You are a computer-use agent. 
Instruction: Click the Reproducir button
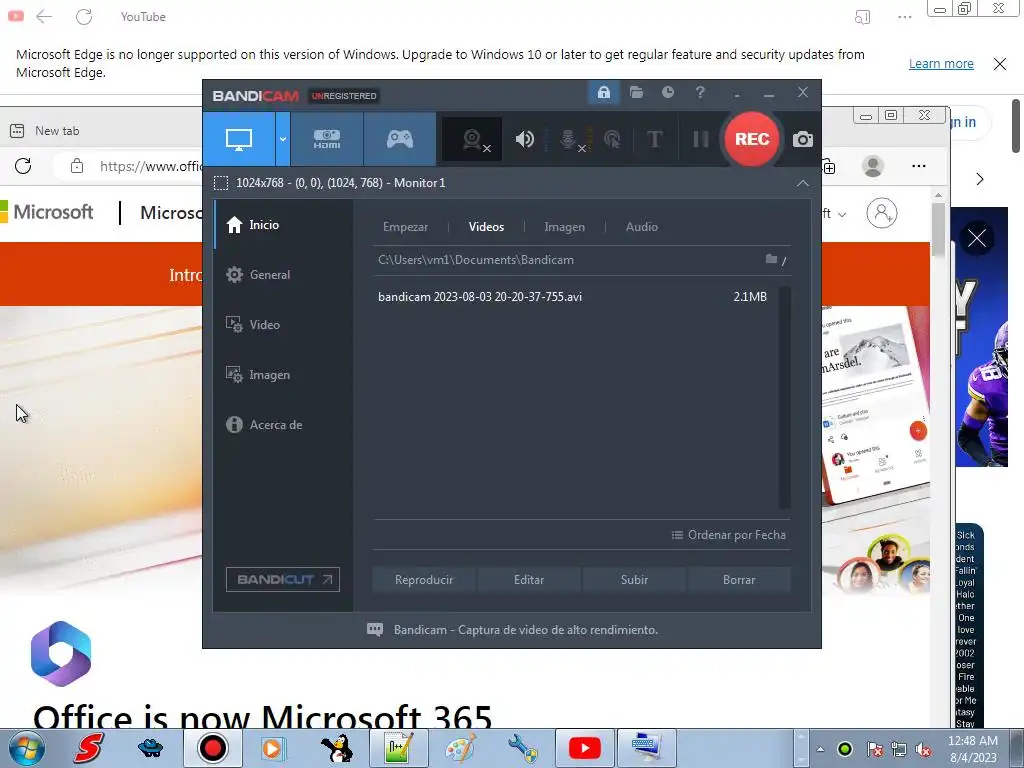point(424,580)
